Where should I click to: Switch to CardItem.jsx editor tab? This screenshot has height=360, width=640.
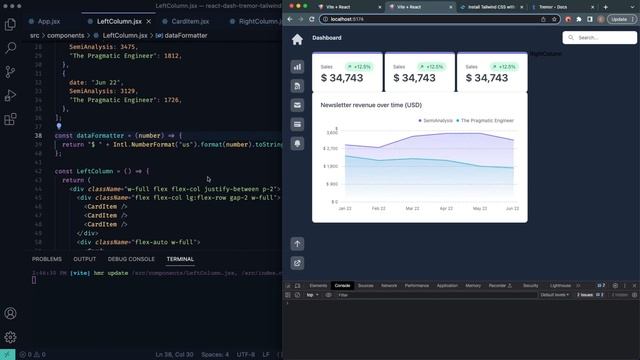pos(186,21)
